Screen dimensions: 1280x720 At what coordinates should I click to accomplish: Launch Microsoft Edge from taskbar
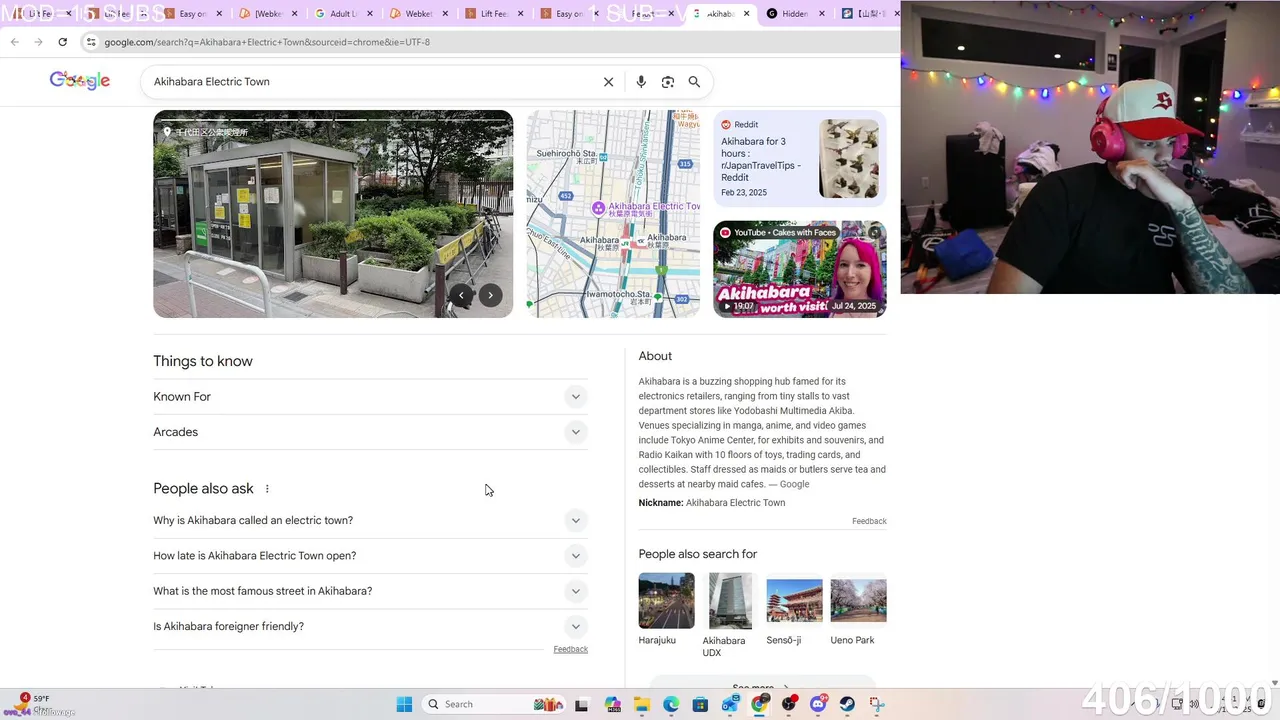(x=671, y=704)
